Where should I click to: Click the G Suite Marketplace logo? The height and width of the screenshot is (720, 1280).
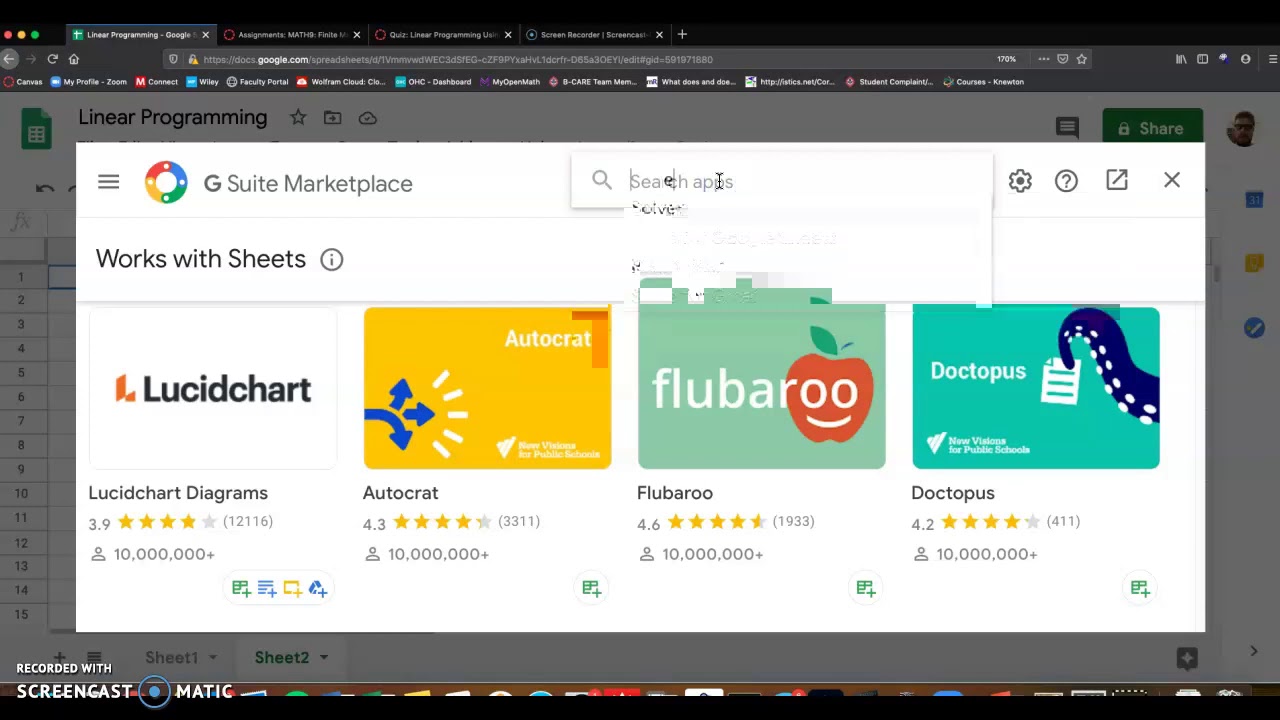[x=166, y=183]
